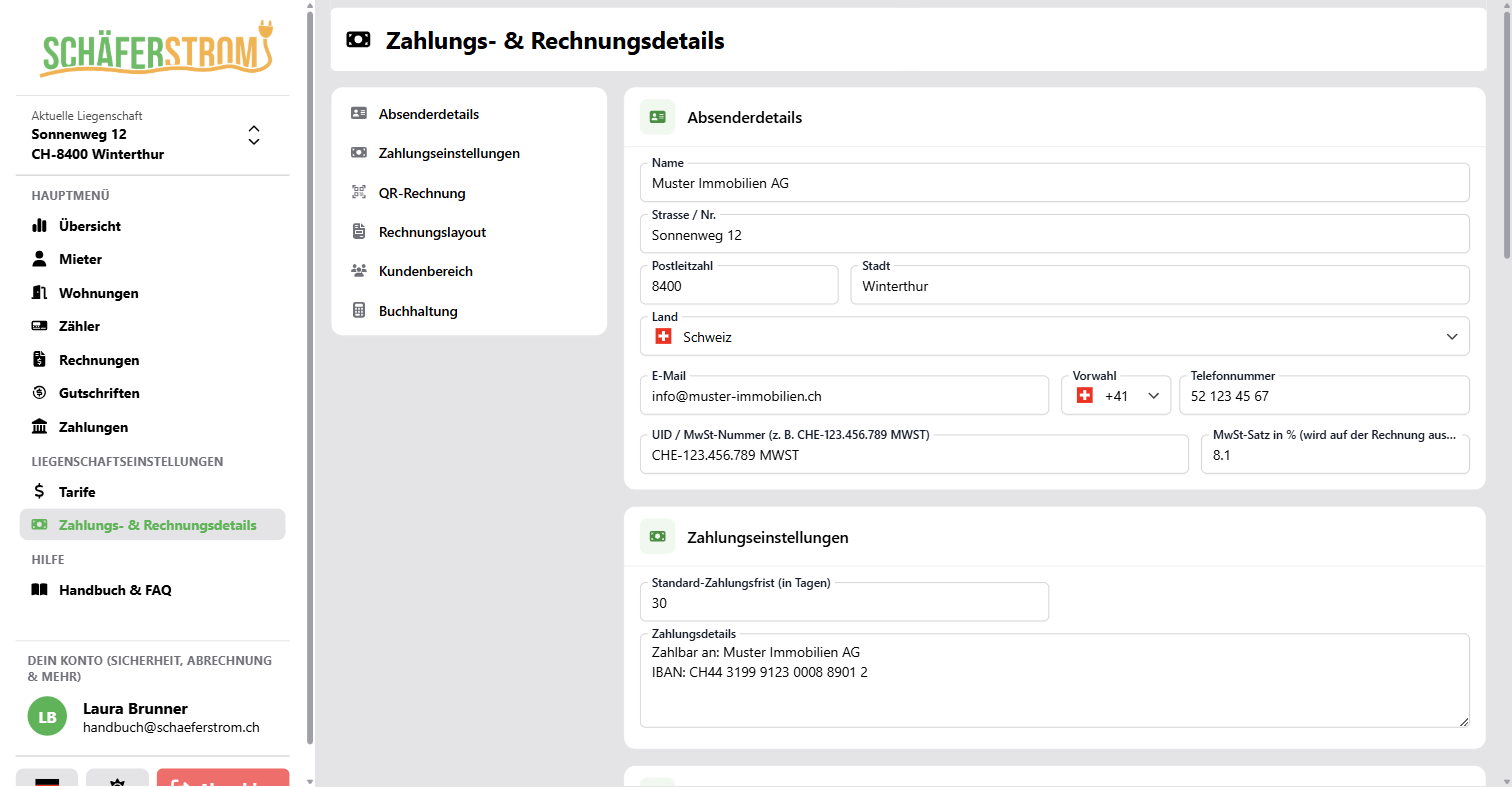Screen dimensions: 1512x787
Task: Click the MwSt-Satz field showing 8.1
Action: click(x=1335, y=454)
